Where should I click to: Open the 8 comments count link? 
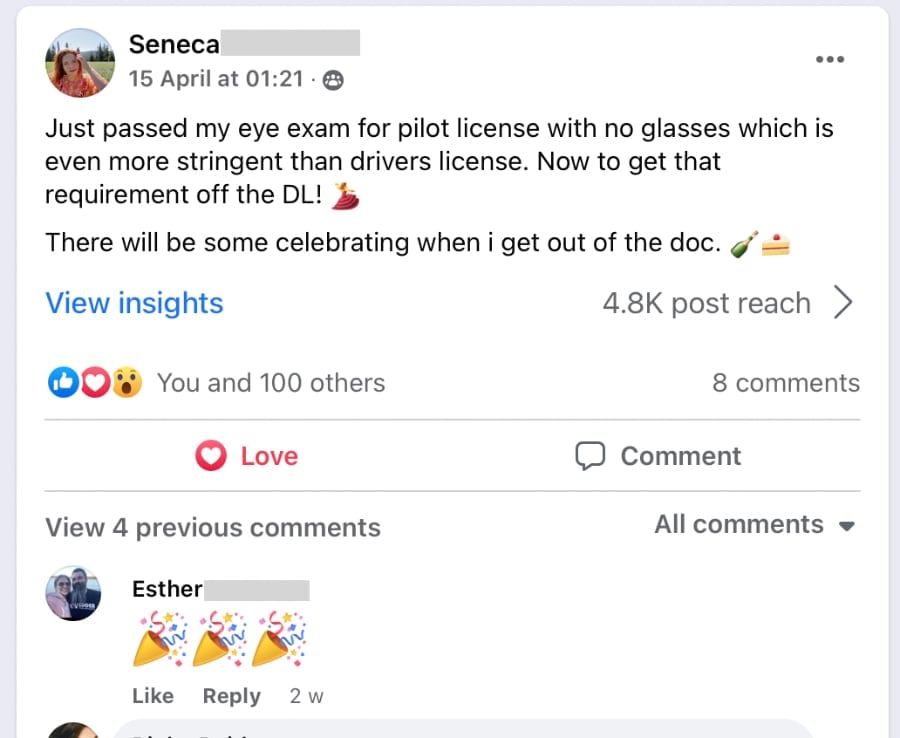coord(785,383)
